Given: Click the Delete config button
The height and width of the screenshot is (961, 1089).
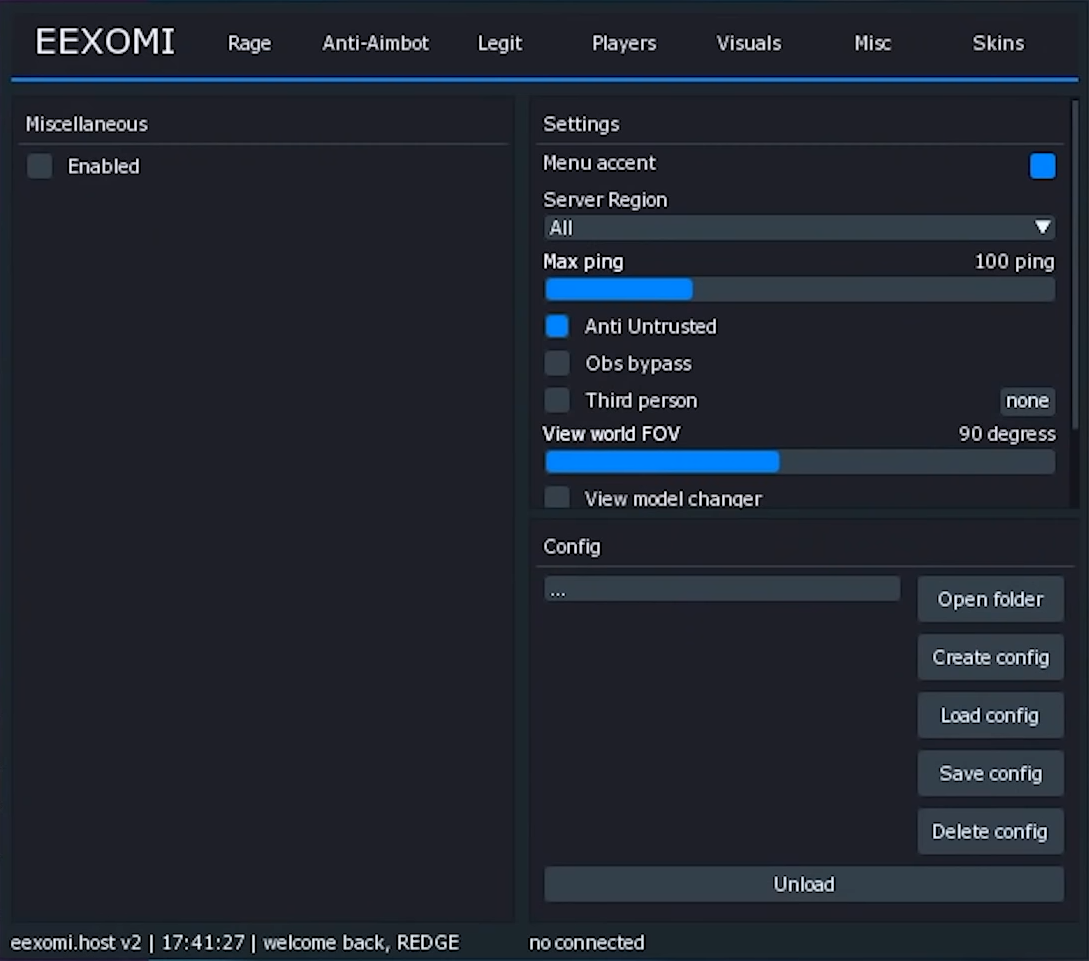Looking at the screenshot, I should 990,831.
